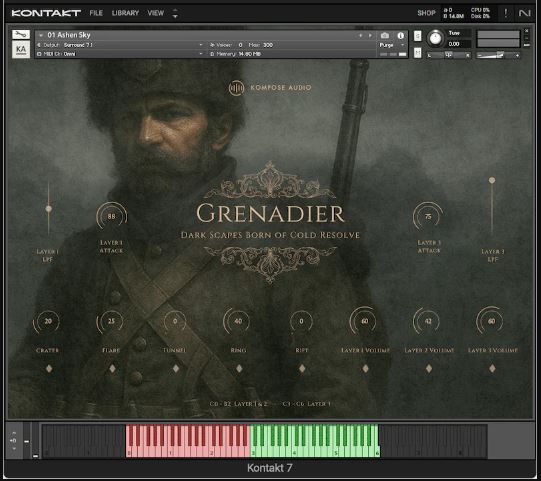The height and width of the screenshot is (481, 541).
Task: Toggle the S solo button
Action: point(417,36)
